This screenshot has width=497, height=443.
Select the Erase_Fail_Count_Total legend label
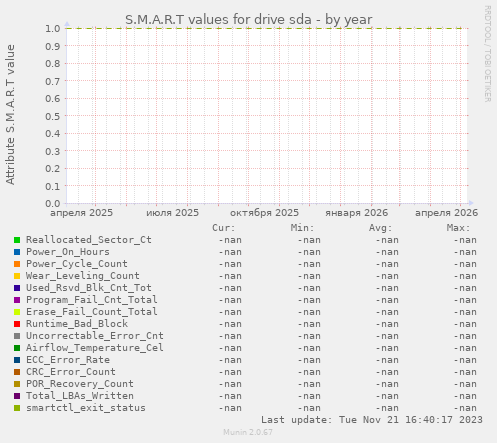92,312
